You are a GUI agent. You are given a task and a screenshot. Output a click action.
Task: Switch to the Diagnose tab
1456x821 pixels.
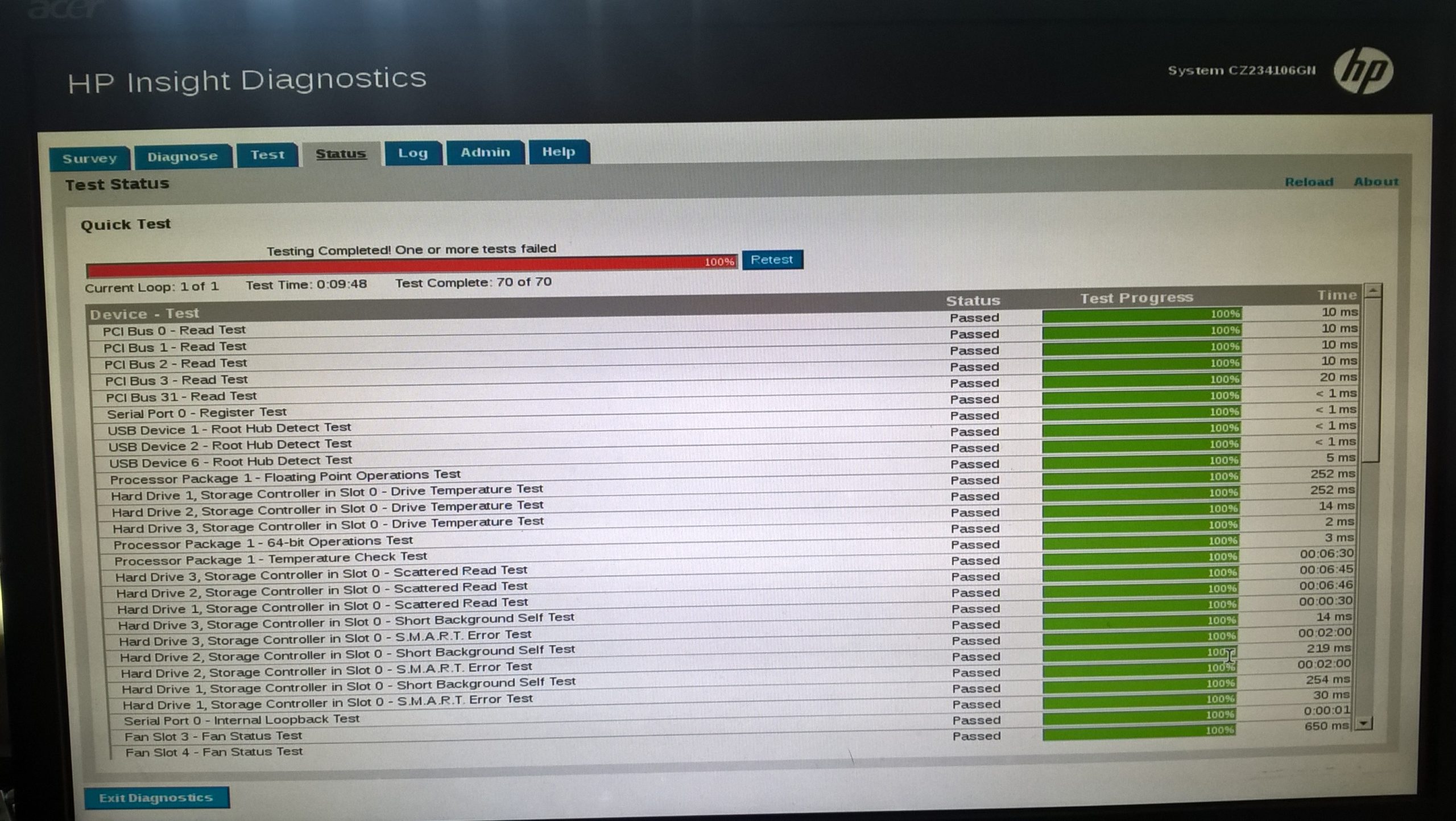(183, 156)
